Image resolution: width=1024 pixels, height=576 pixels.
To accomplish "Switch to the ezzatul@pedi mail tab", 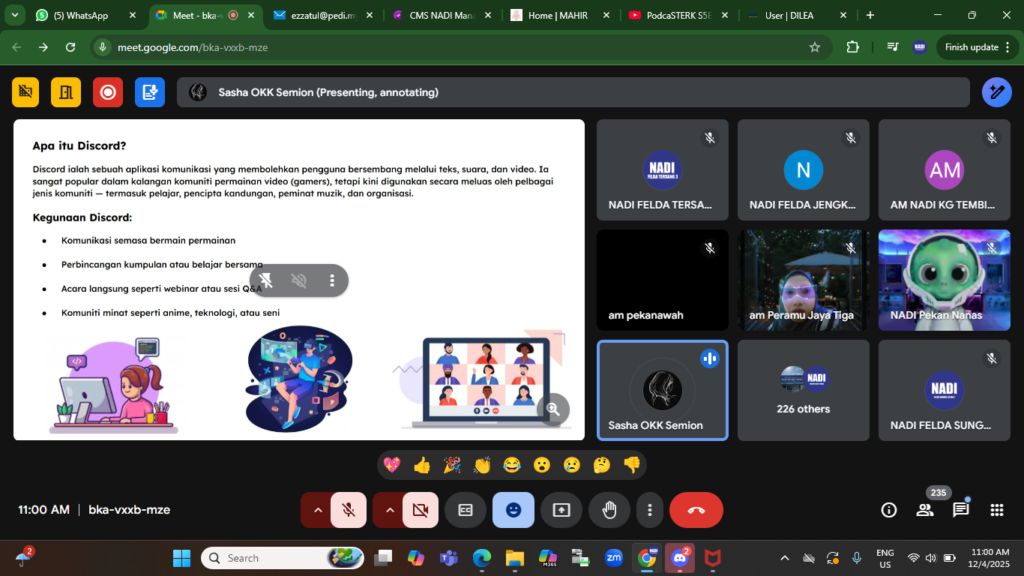I will pos(323,15).
